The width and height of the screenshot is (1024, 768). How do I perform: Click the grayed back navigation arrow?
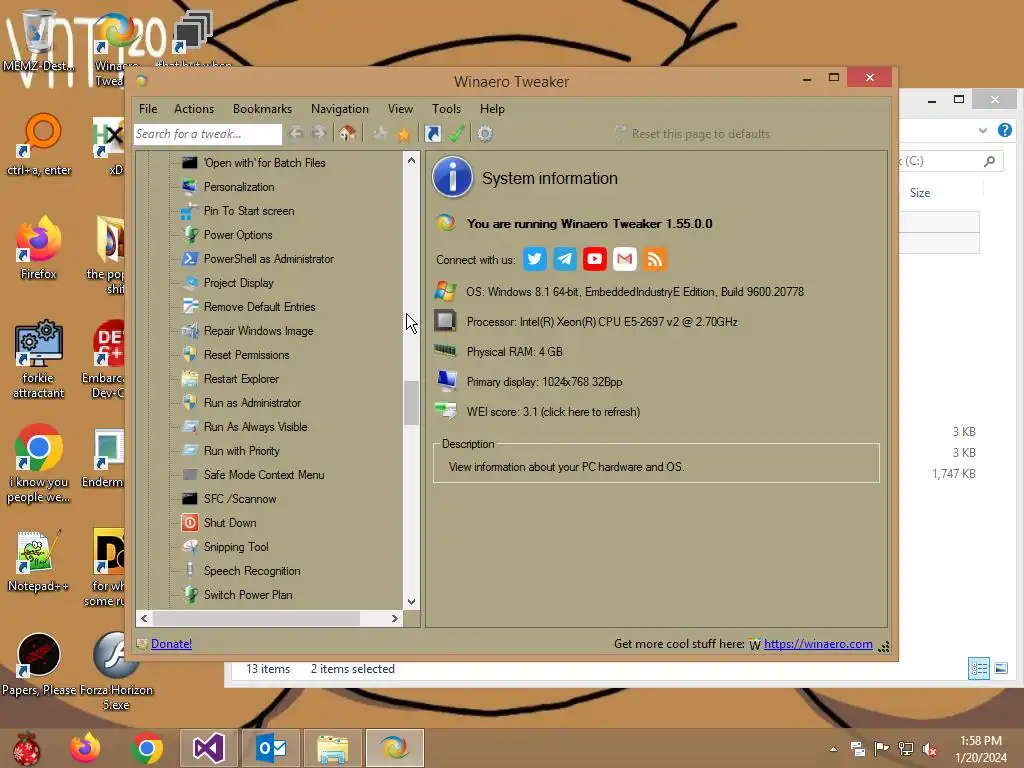(x=296, y=134)
